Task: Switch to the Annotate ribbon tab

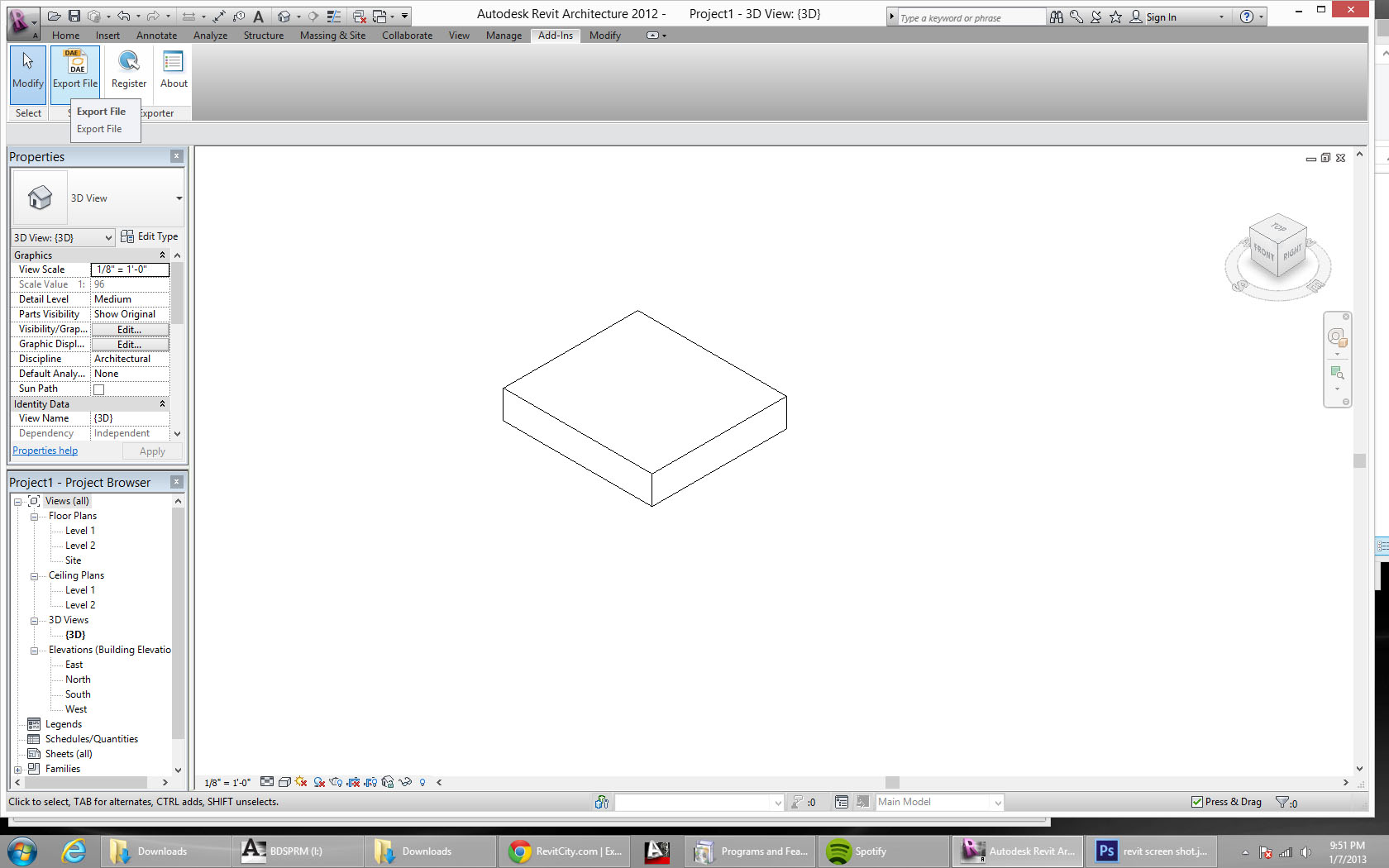Action: coord(156,36)
